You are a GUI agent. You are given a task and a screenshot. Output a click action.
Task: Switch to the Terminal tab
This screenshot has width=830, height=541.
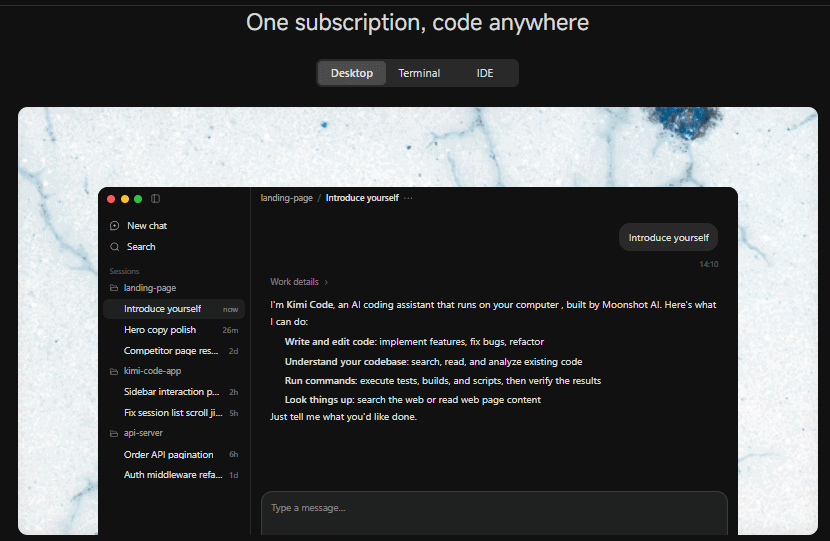419,73
